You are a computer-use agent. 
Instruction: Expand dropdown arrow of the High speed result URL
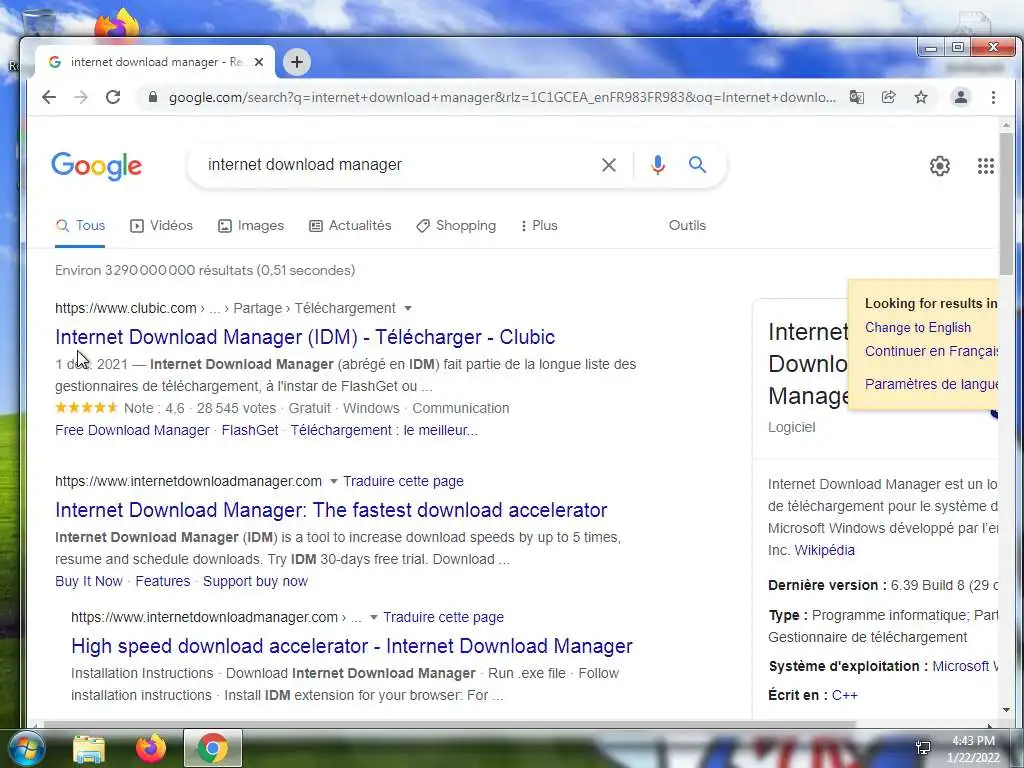click(374, 617)
